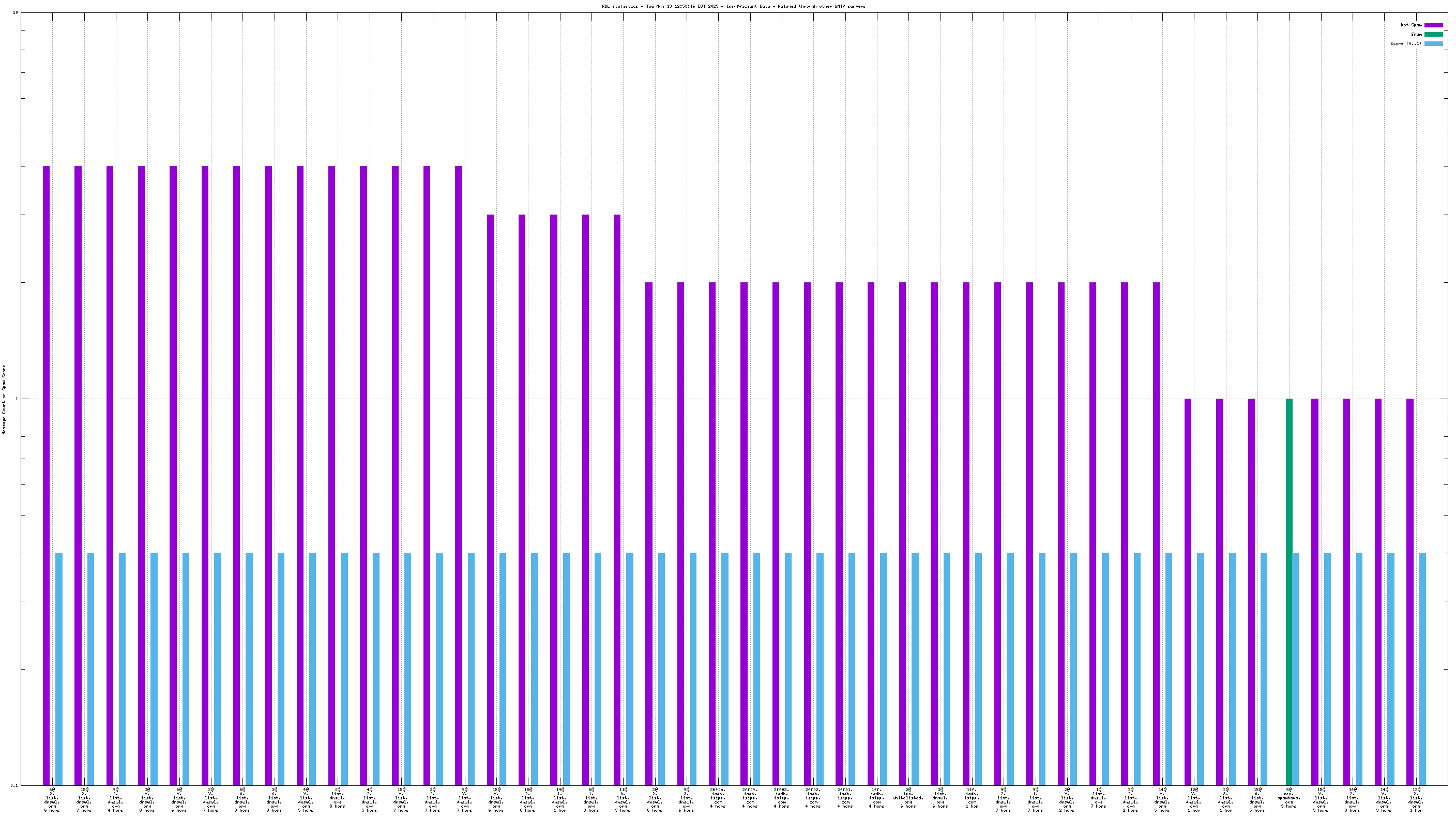Screen dimensions: 1456x819
Task: Click the blue Score legend swatch
Action: tap(1433, 43)
